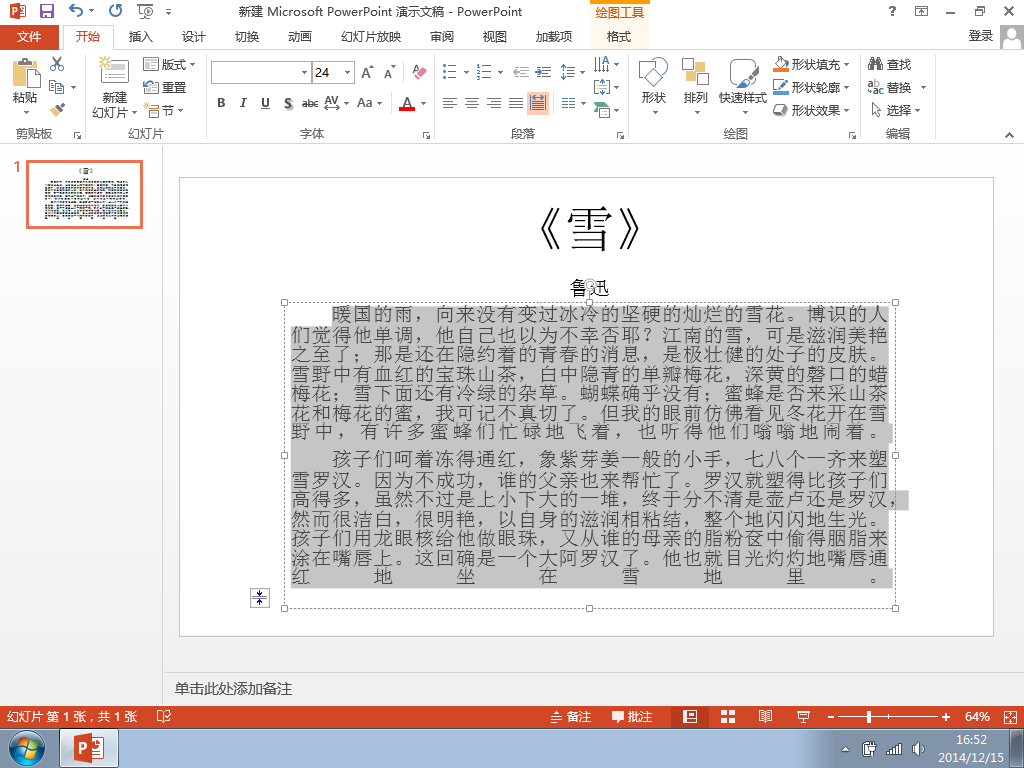Cut the selection with the scissors icon

[57, 64]
